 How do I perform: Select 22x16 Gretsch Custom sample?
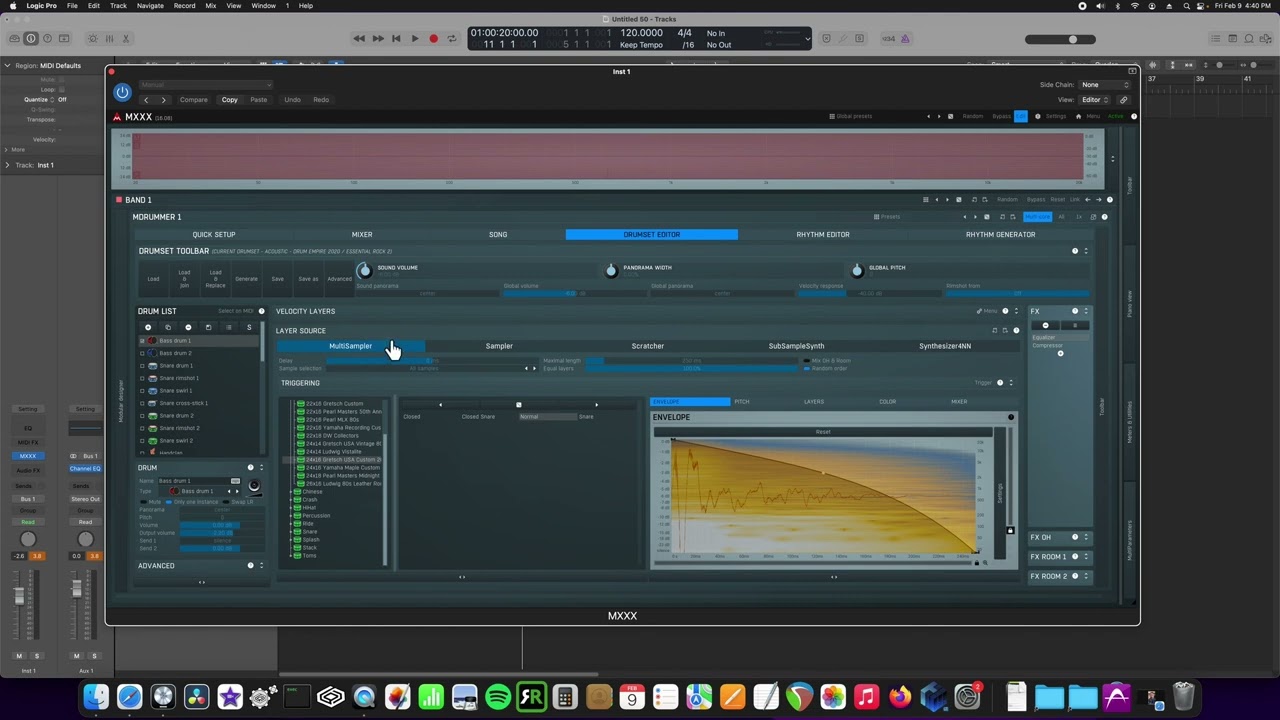334,404
